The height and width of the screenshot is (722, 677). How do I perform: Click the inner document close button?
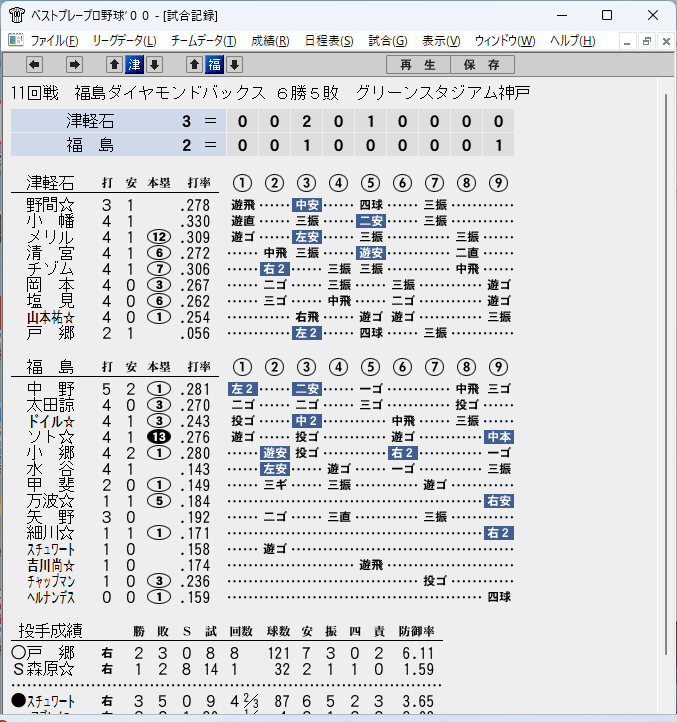(666, 41)
